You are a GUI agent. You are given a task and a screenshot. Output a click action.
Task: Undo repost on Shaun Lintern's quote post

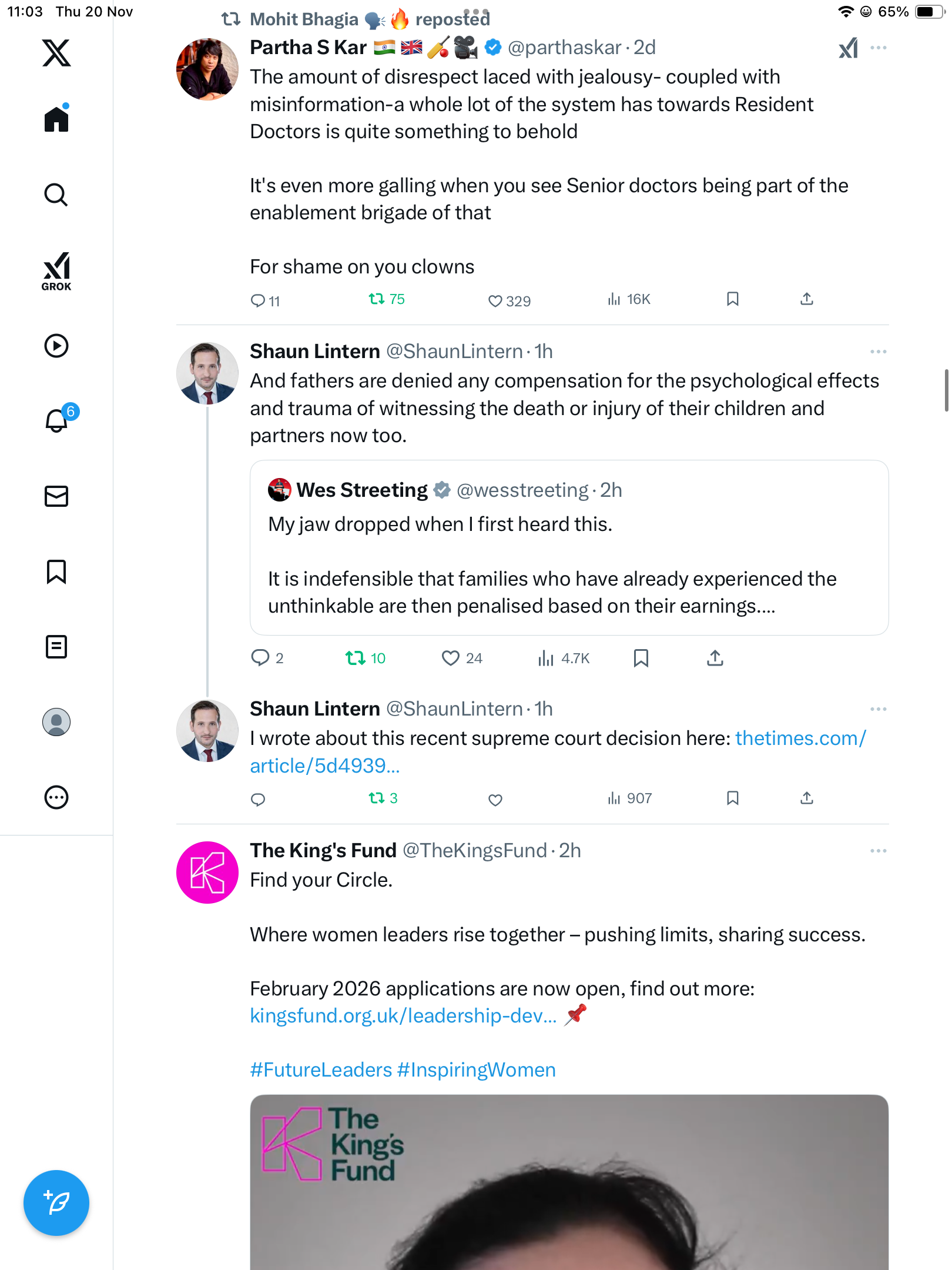pos(356,658)
